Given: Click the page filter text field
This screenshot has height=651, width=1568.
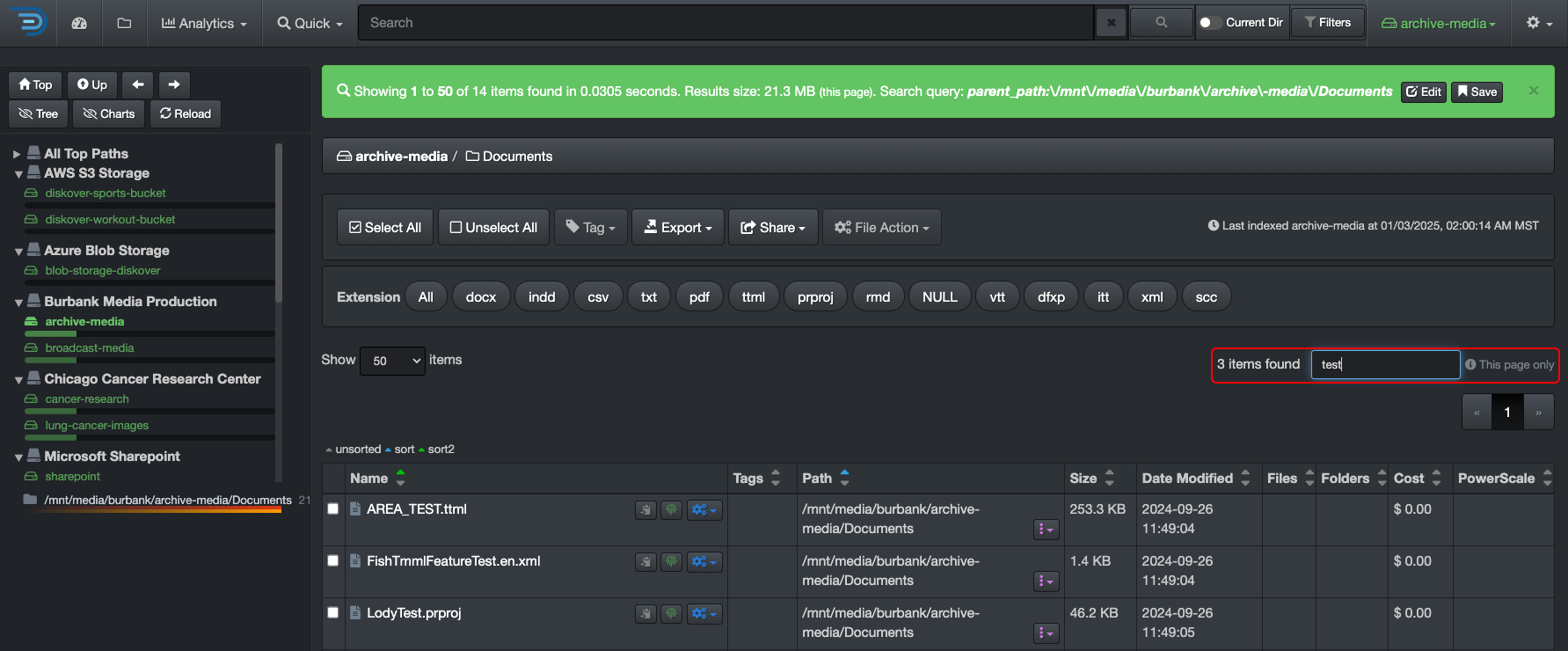Looking at the screenshot, I should pyautogui.click(x=1384, y=364).
